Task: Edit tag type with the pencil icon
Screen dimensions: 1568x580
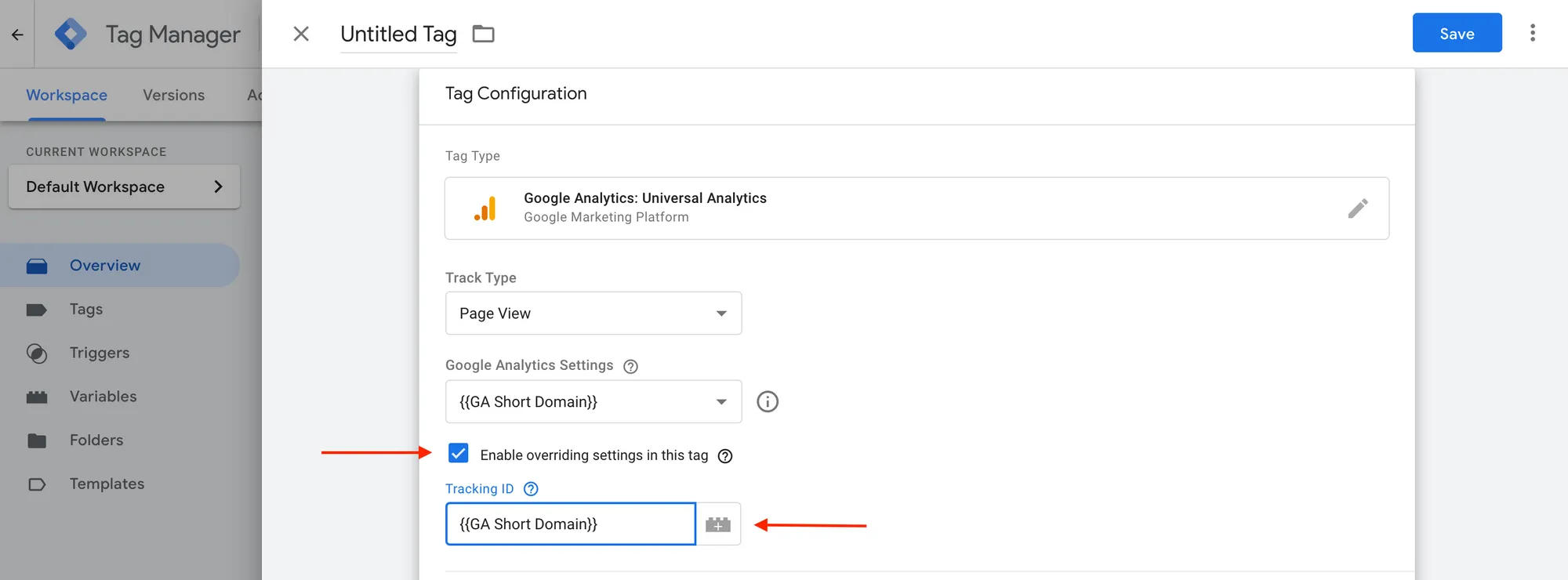Action: (x=1358, y=208)
